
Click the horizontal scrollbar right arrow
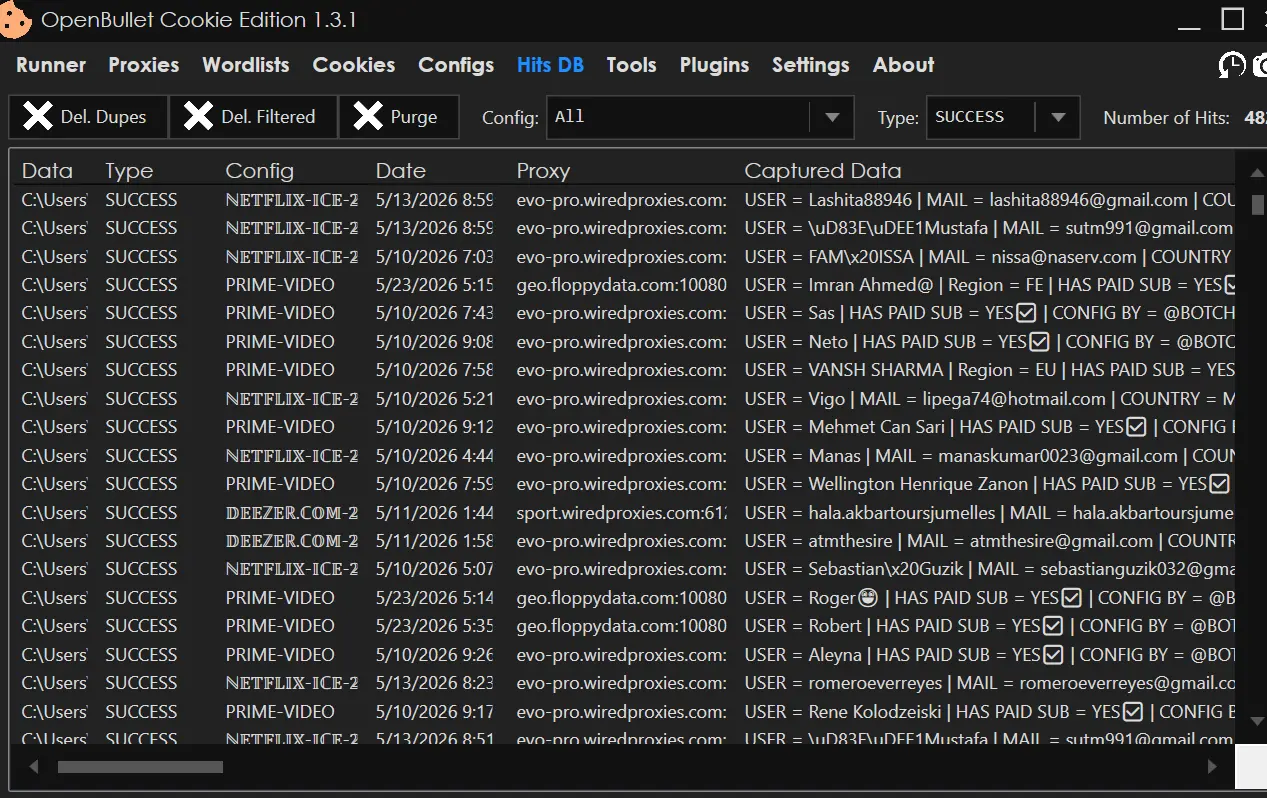[1212, 767]
